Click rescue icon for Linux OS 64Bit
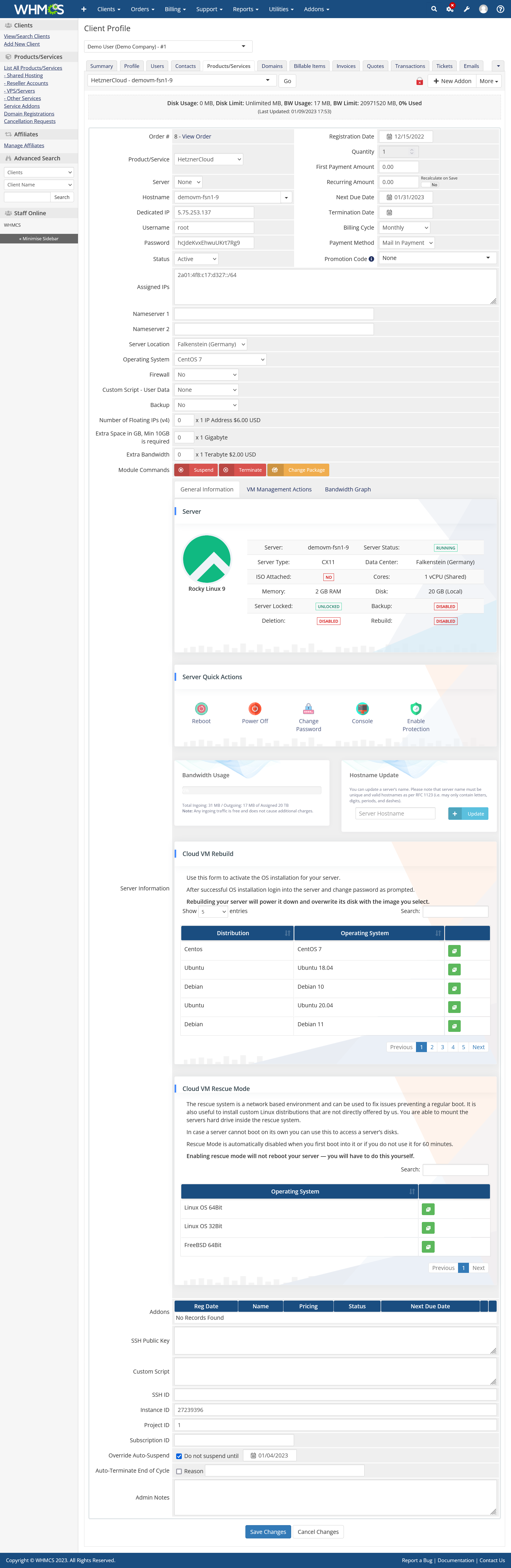This screenshot has height=1568, width=511. coord(428,1209)
